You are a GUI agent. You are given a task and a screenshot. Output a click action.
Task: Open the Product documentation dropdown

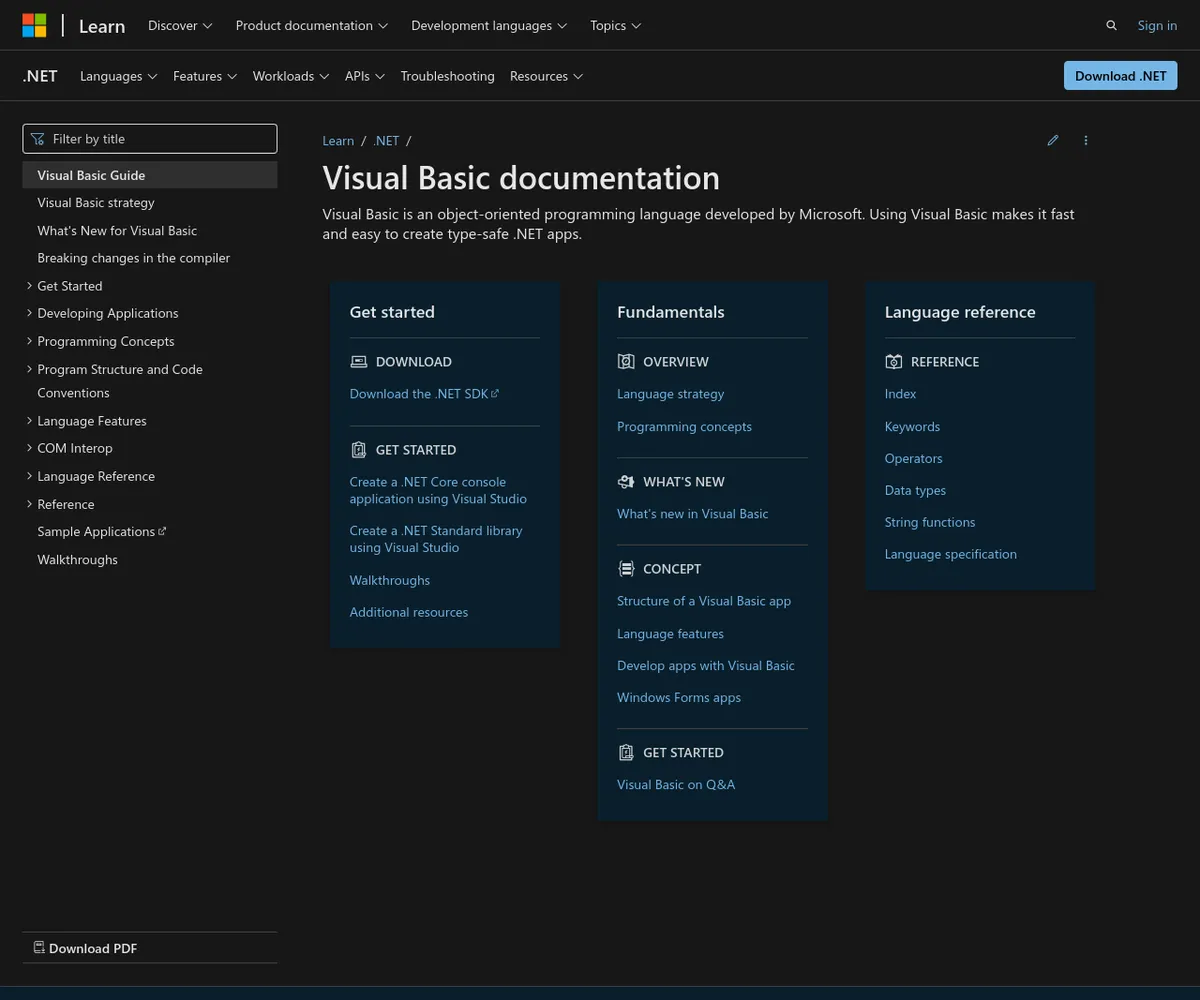(x=311, y=26)
